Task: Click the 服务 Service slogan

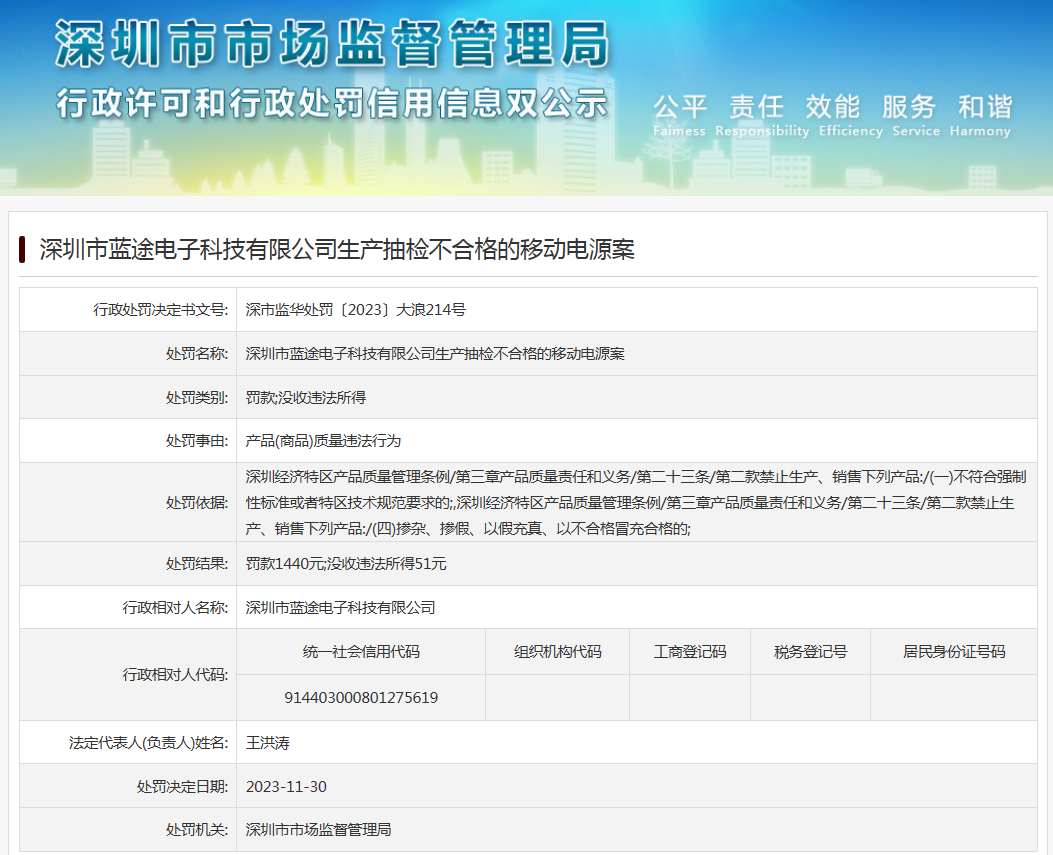Action: pos(915,115)
